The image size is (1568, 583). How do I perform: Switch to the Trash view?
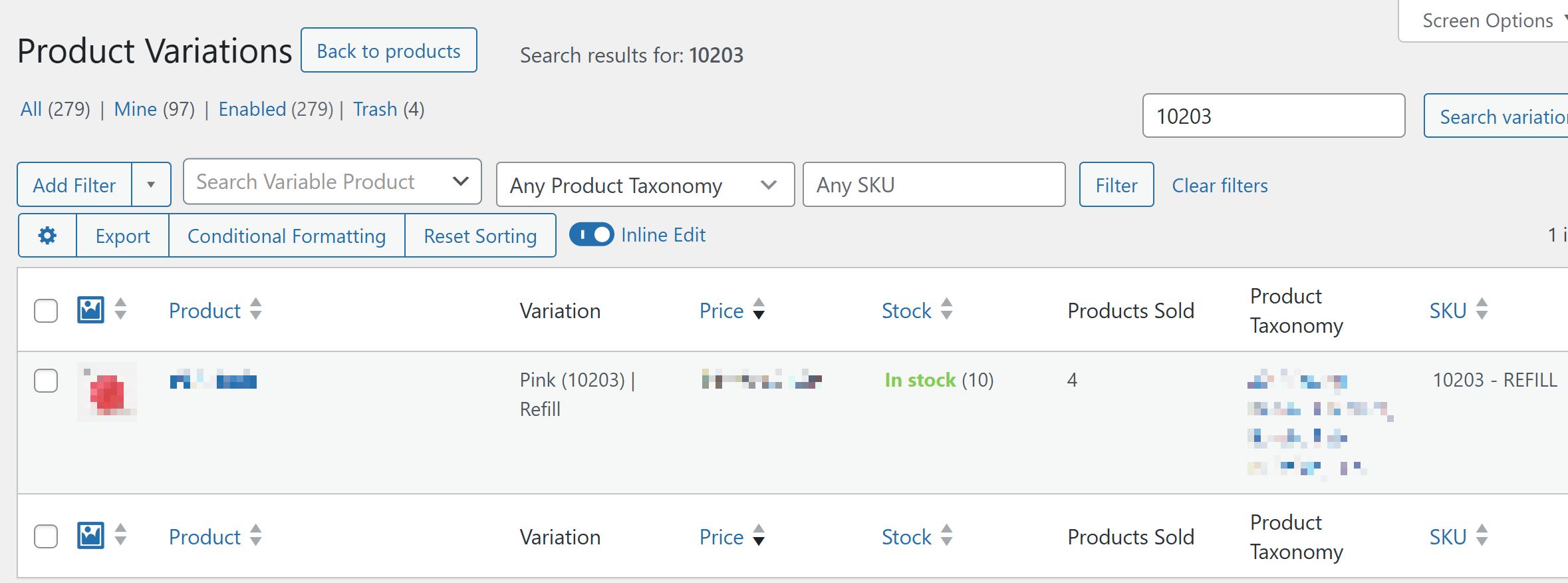click(x=375, y=109)
